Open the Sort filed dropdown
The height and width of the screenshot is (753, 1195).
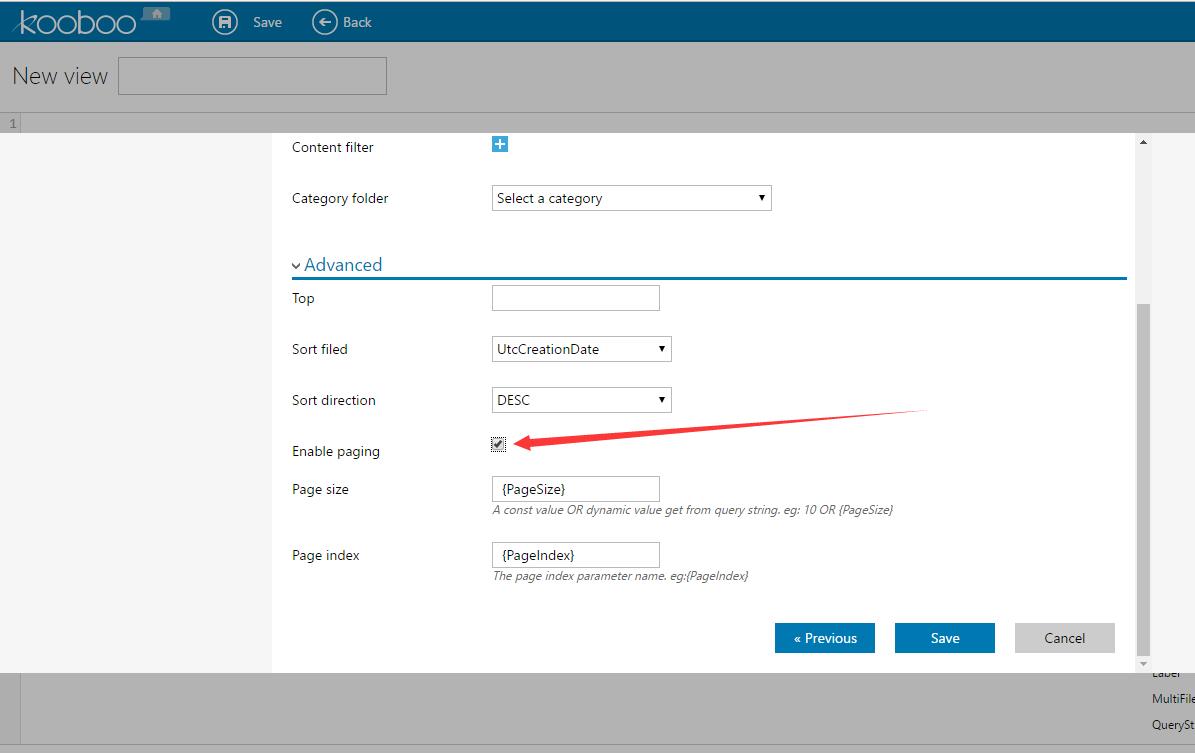point(581,349)
